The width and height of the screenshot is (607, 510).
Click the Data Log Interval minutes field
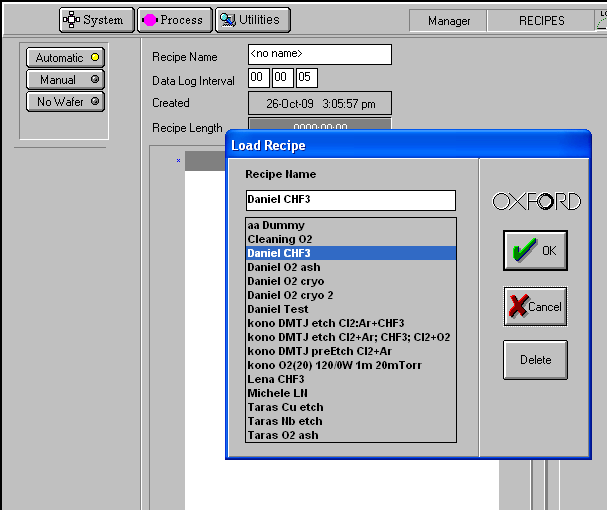coord(283,78)
